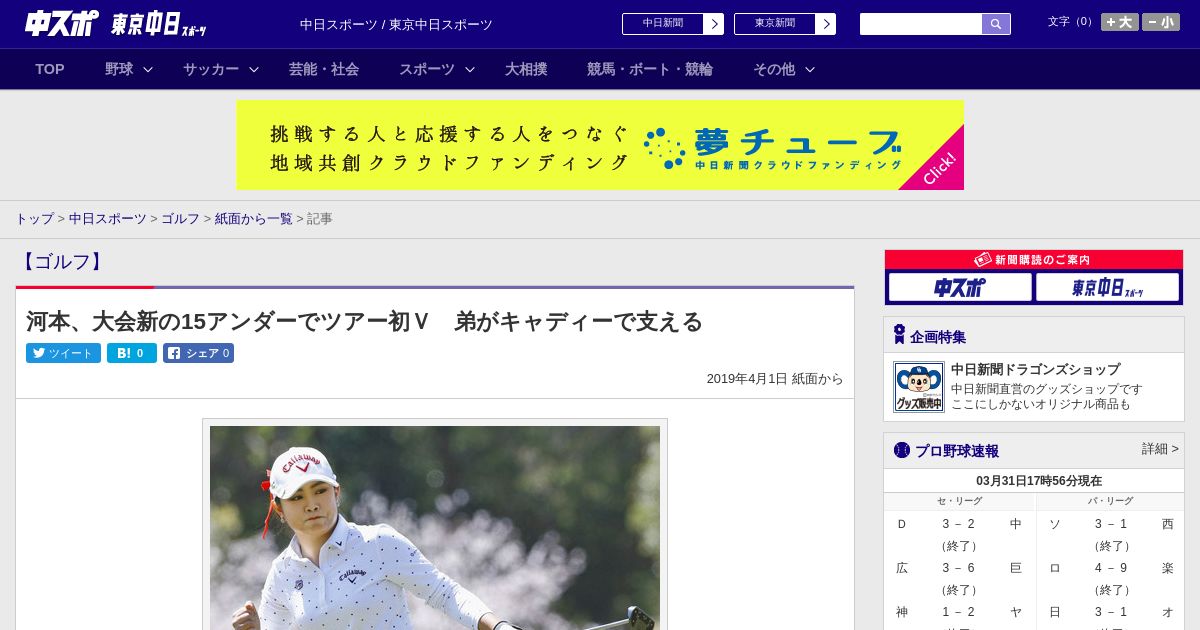Viewport: 1200px width, 630px height.
Task: Click the golfer article photo
Action: point(435,527)
